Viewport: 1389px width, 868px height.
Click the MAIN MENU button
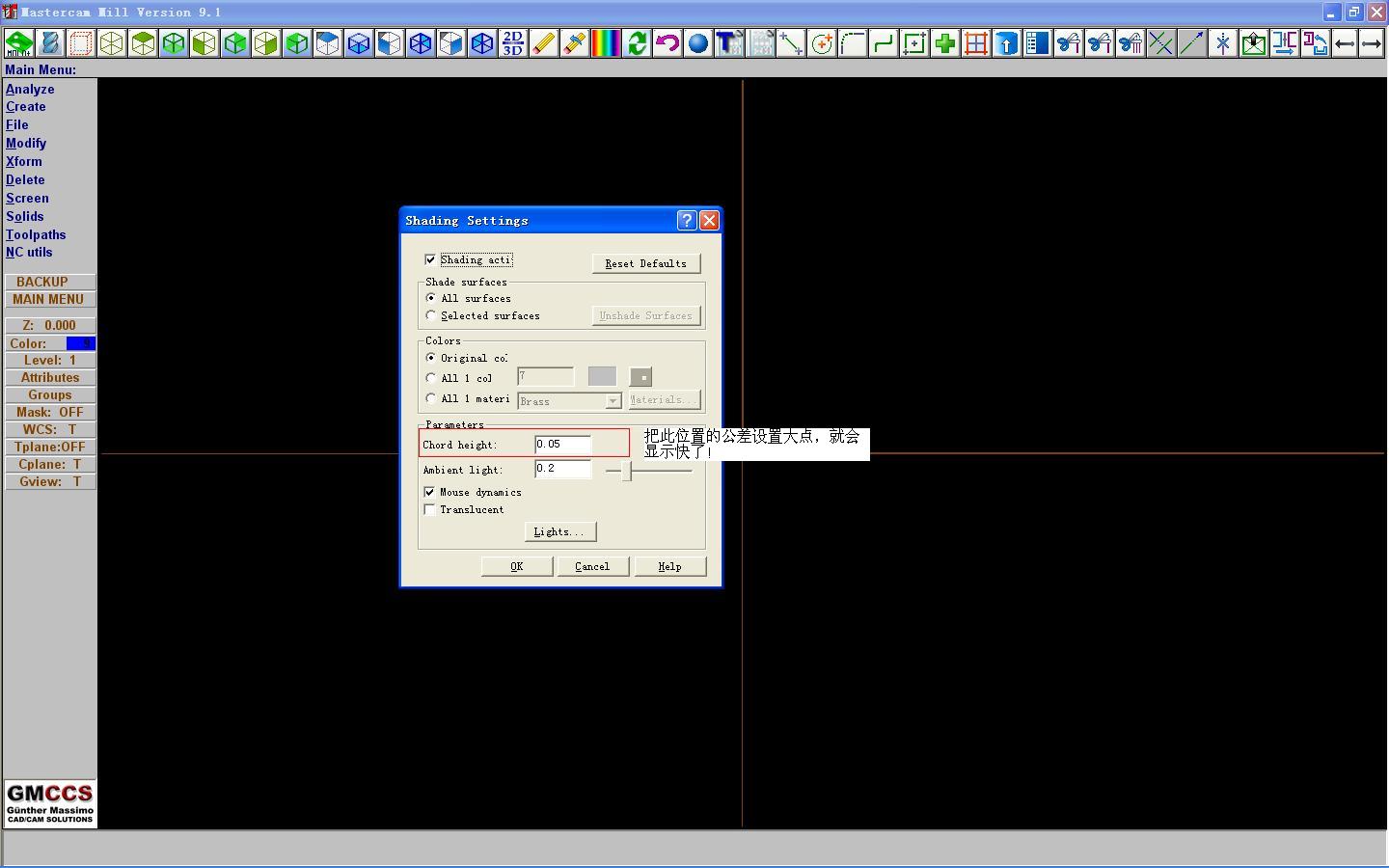click(x=50, y=299)
